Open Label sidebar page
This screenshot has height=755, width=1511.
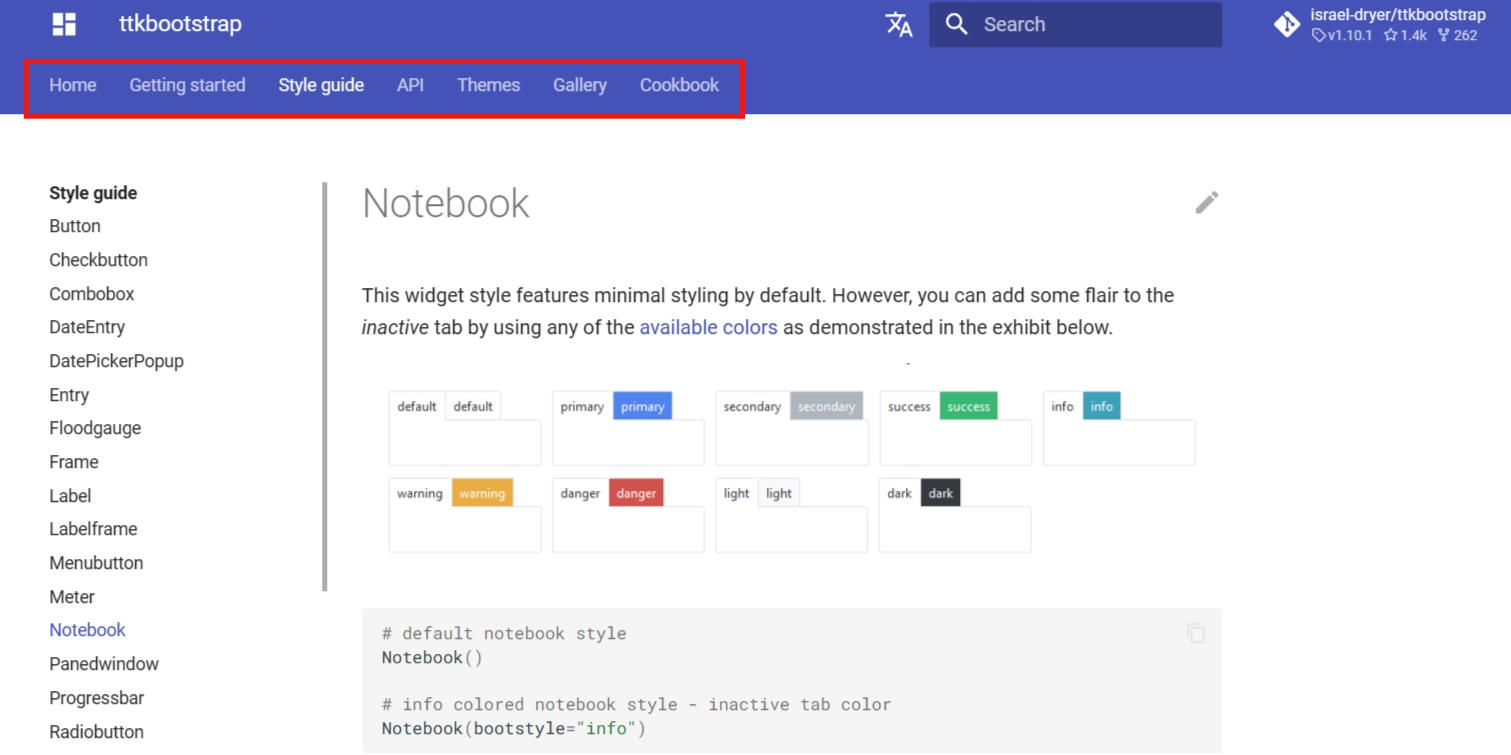70,496
